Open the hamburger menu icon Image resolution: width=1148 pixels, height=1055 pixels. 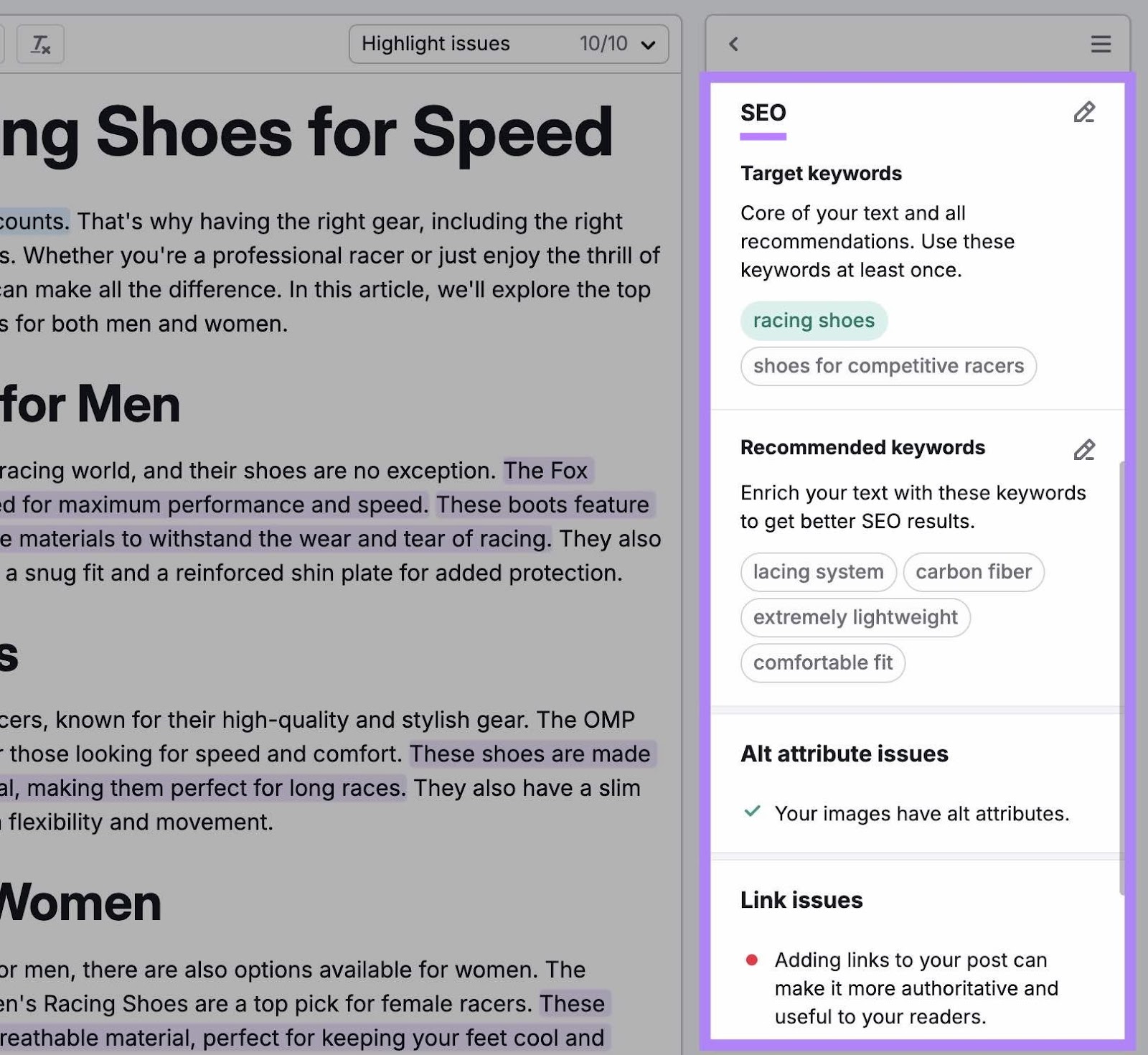pos(1101,44)
